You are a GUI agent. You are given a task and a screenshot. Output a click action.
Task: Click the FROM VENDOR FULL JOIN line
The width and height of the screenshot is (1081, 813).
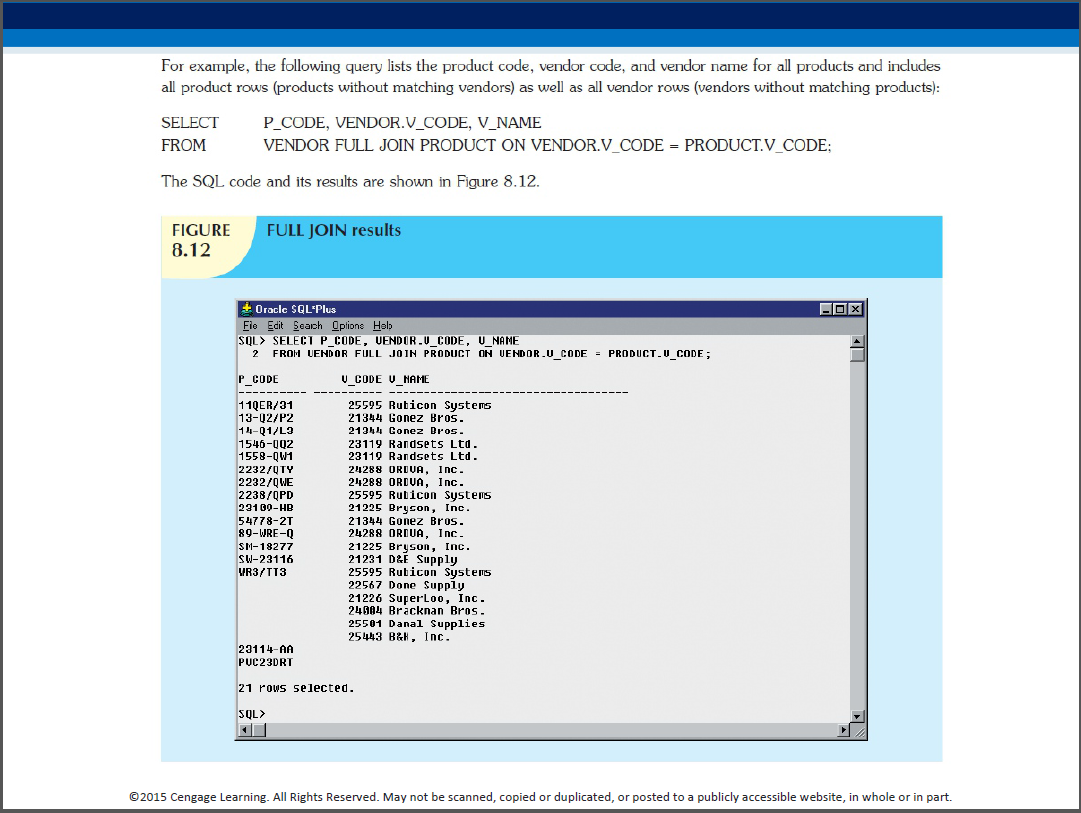(481, 354)
